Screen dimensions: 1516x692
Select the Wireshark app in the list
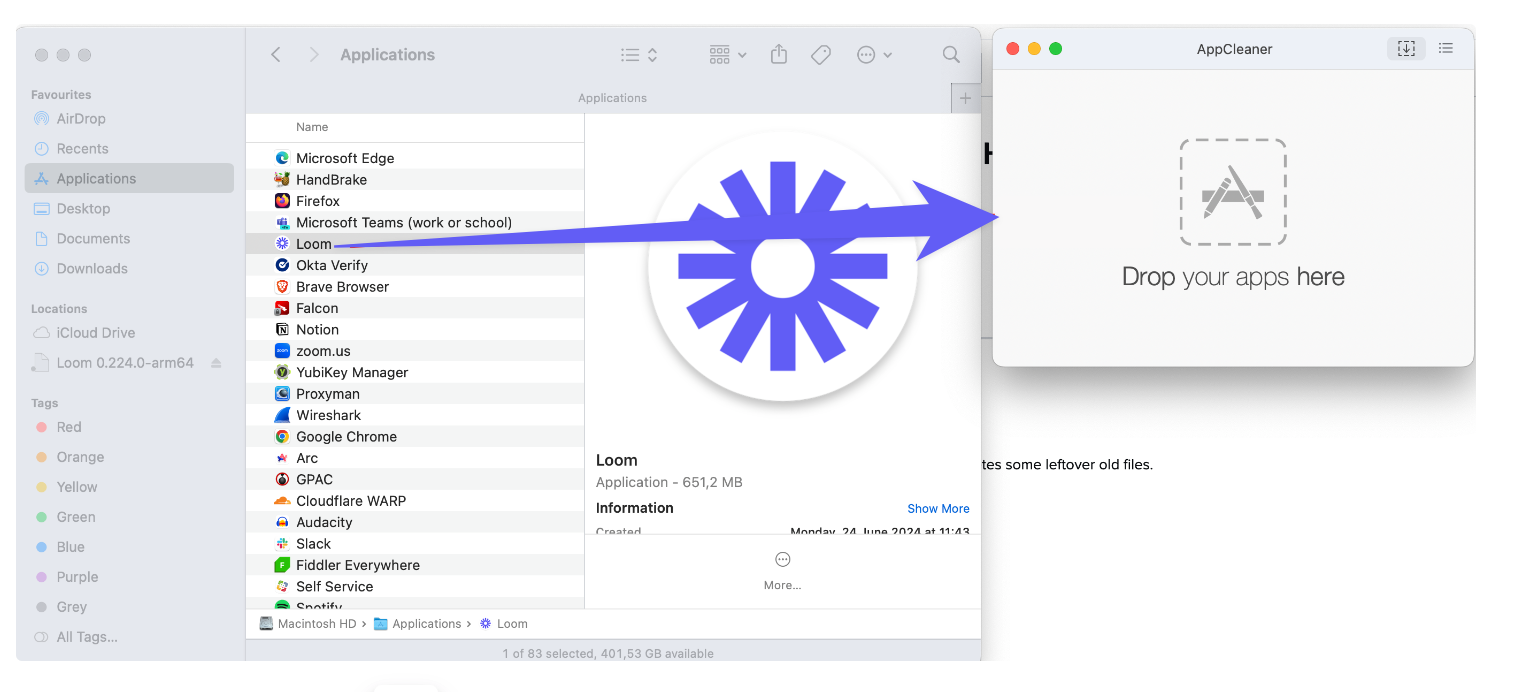tap(328, 415)
